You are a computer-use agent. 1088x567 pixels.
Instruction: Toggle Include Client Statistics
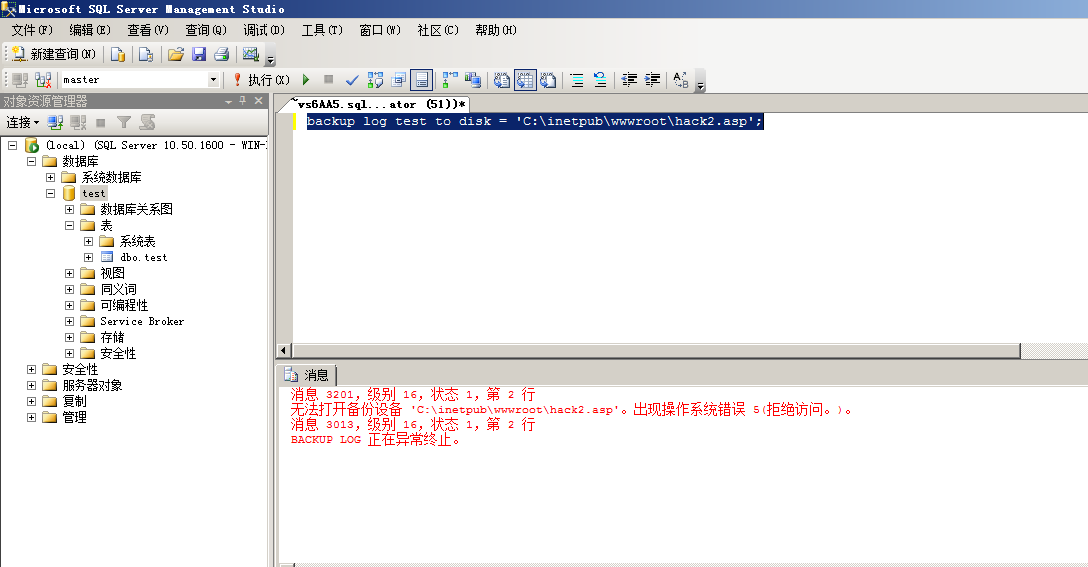tap(473, 80)
